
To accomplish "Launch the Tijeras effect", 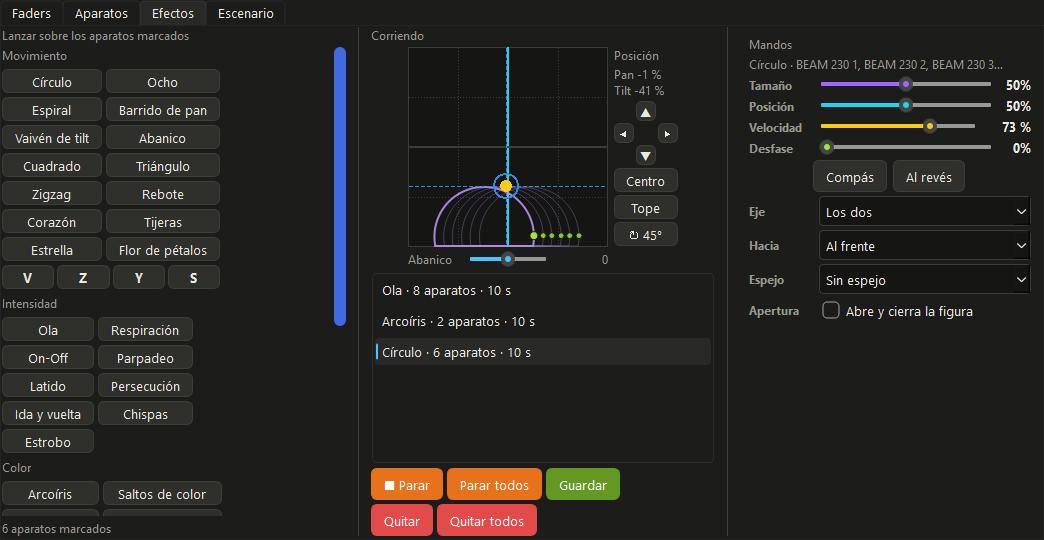I will coord(163,222).
